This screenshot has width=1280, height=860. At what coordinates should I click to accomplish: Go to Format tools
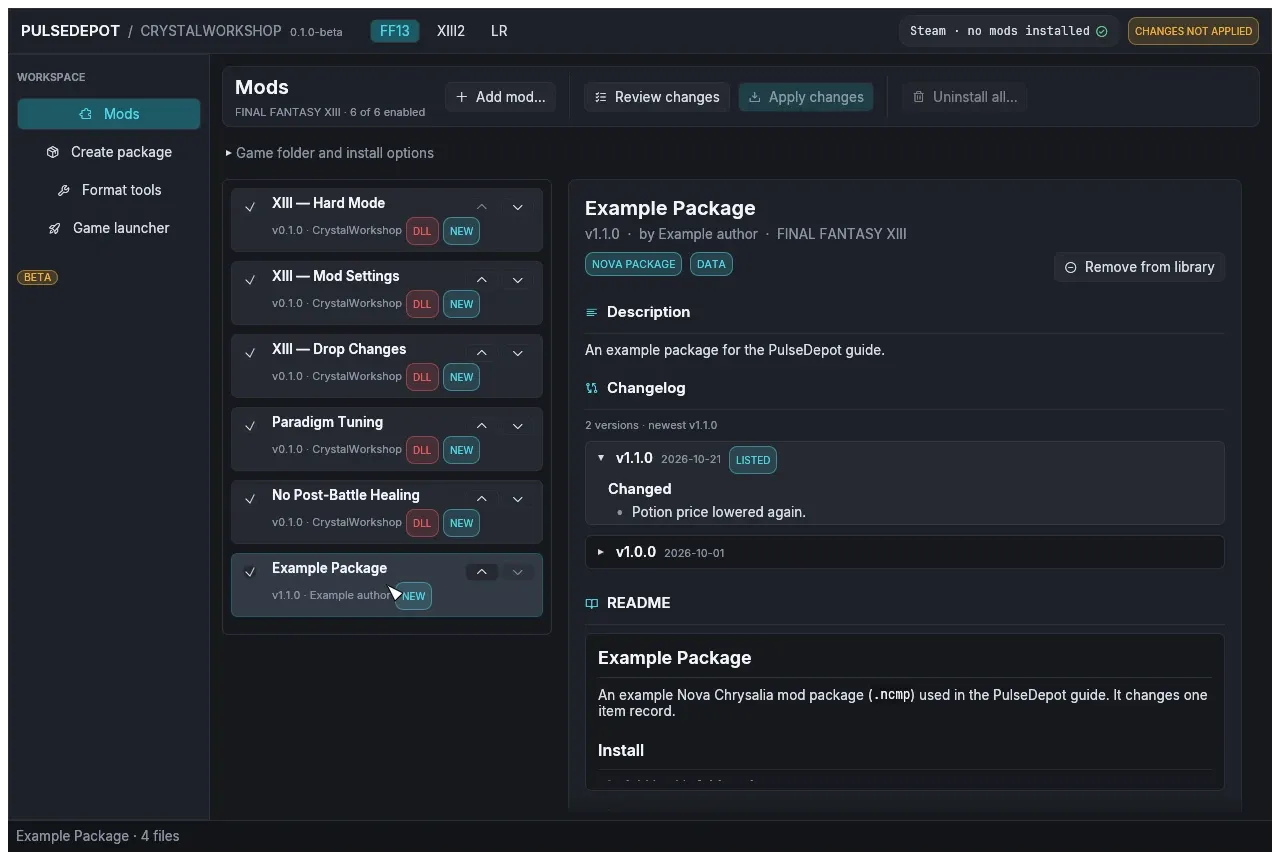[109, 190]
